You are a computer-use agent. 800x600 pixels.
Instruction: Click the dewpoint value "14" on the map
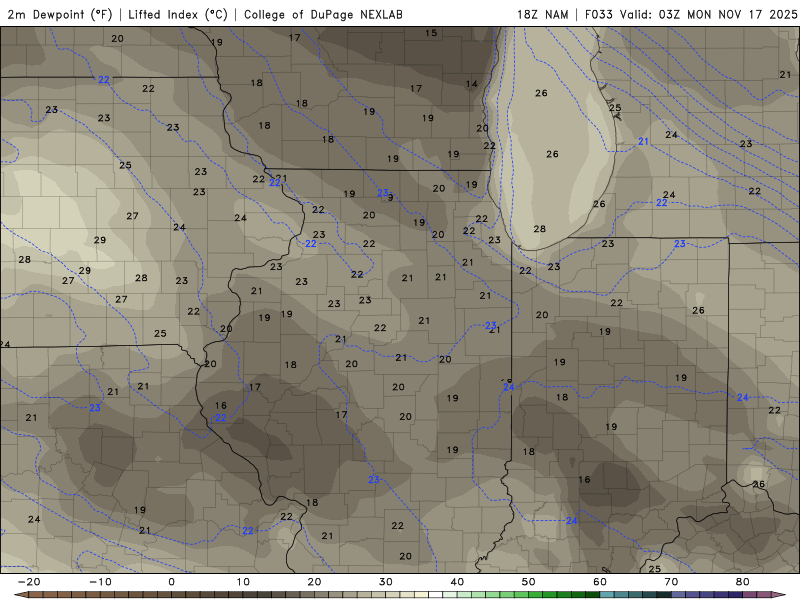tap(471, 84)
